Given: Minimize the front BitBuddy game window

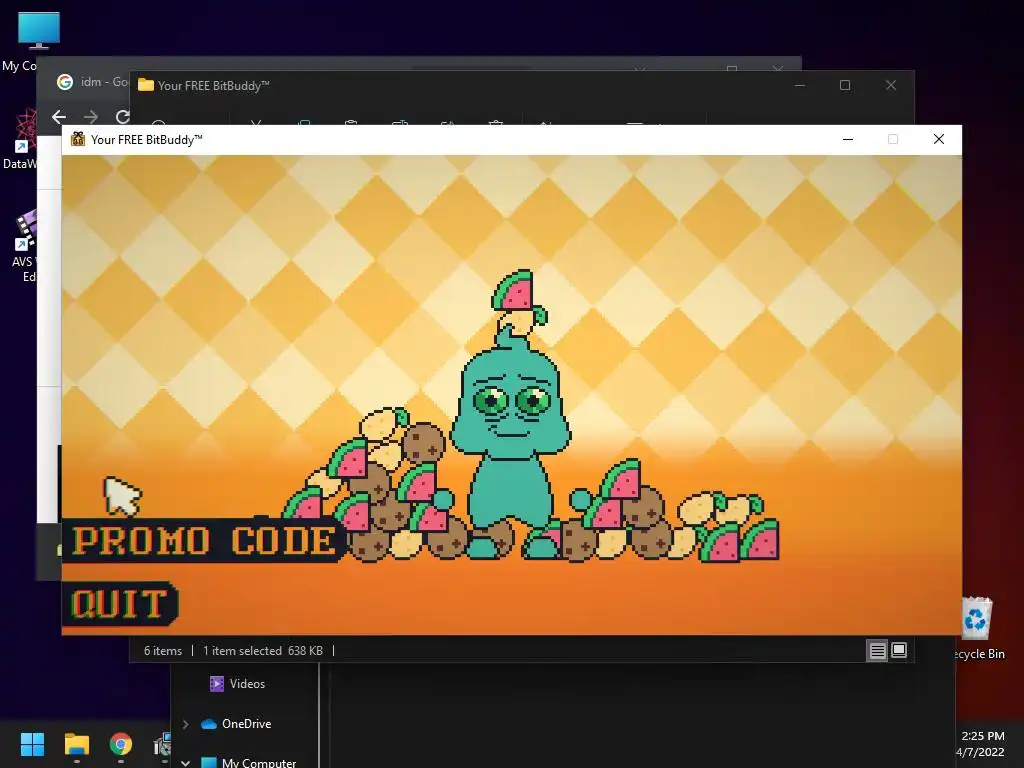Looking at the screenshot, I should [848, 139].
